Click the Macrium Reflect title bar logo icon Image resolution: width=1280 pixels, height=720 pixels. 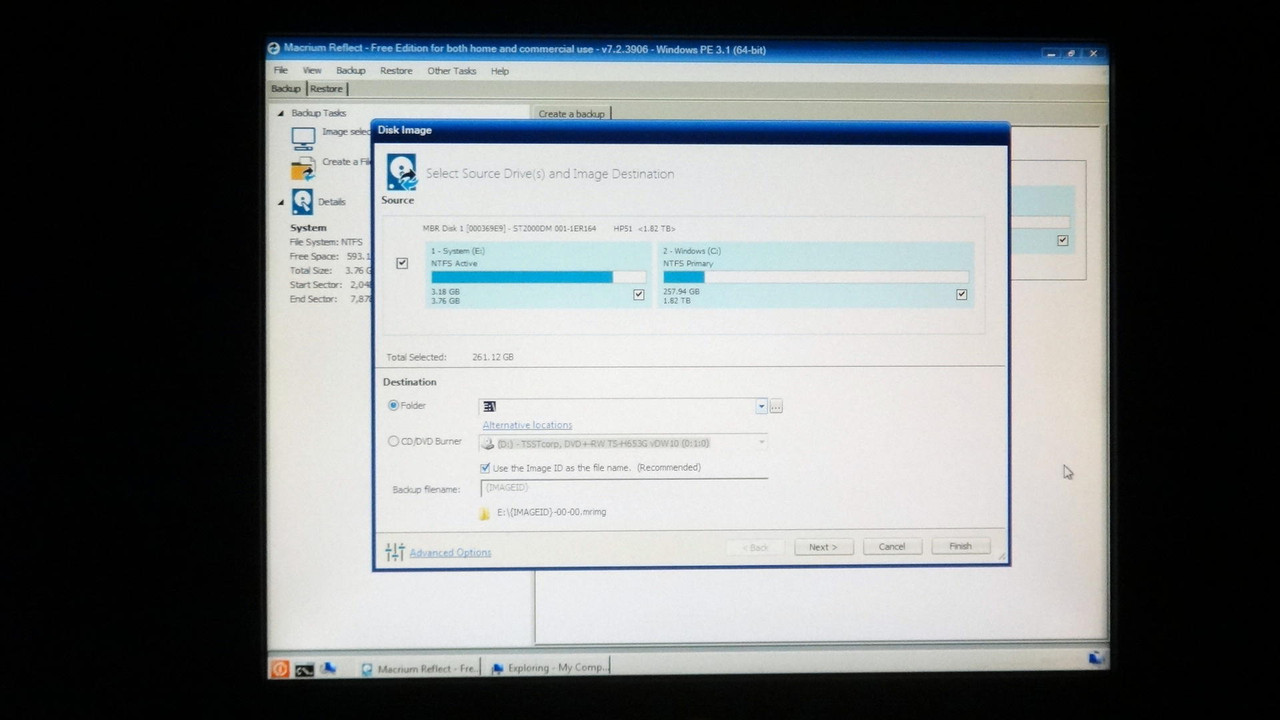[x=273, y=49]
